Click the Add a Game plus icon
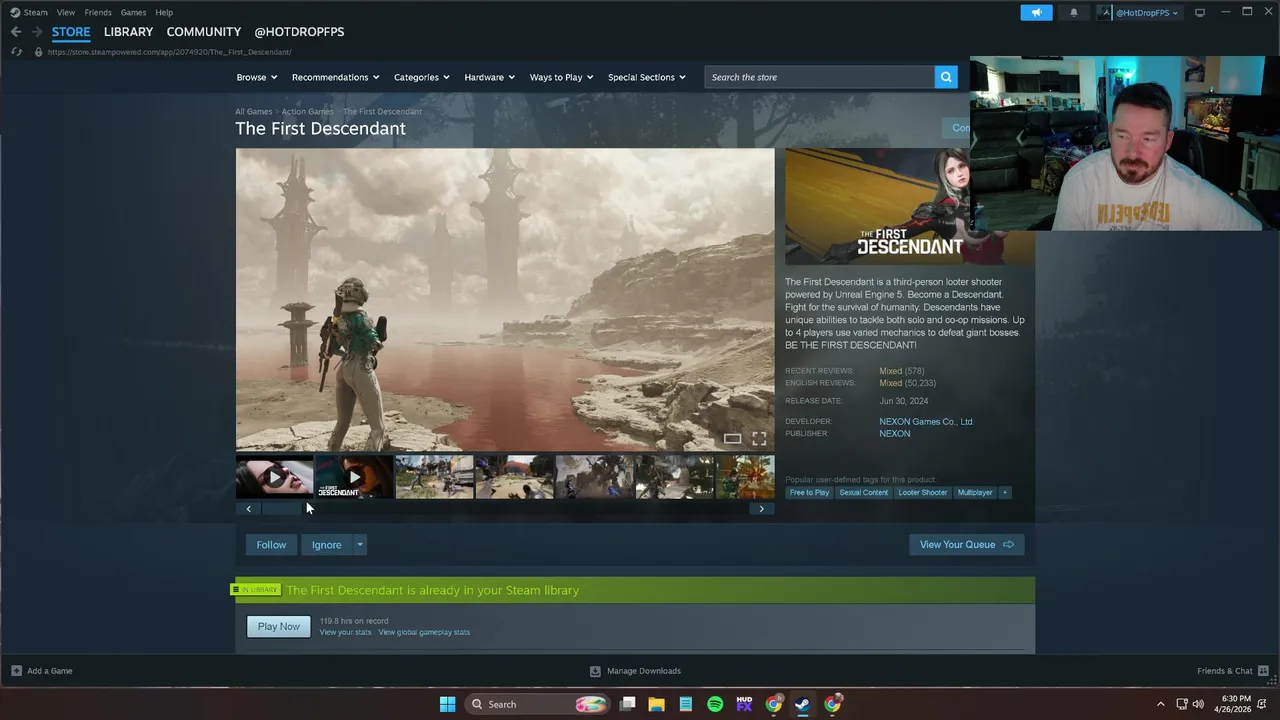 pyautogui.click(x=16, y=671)
